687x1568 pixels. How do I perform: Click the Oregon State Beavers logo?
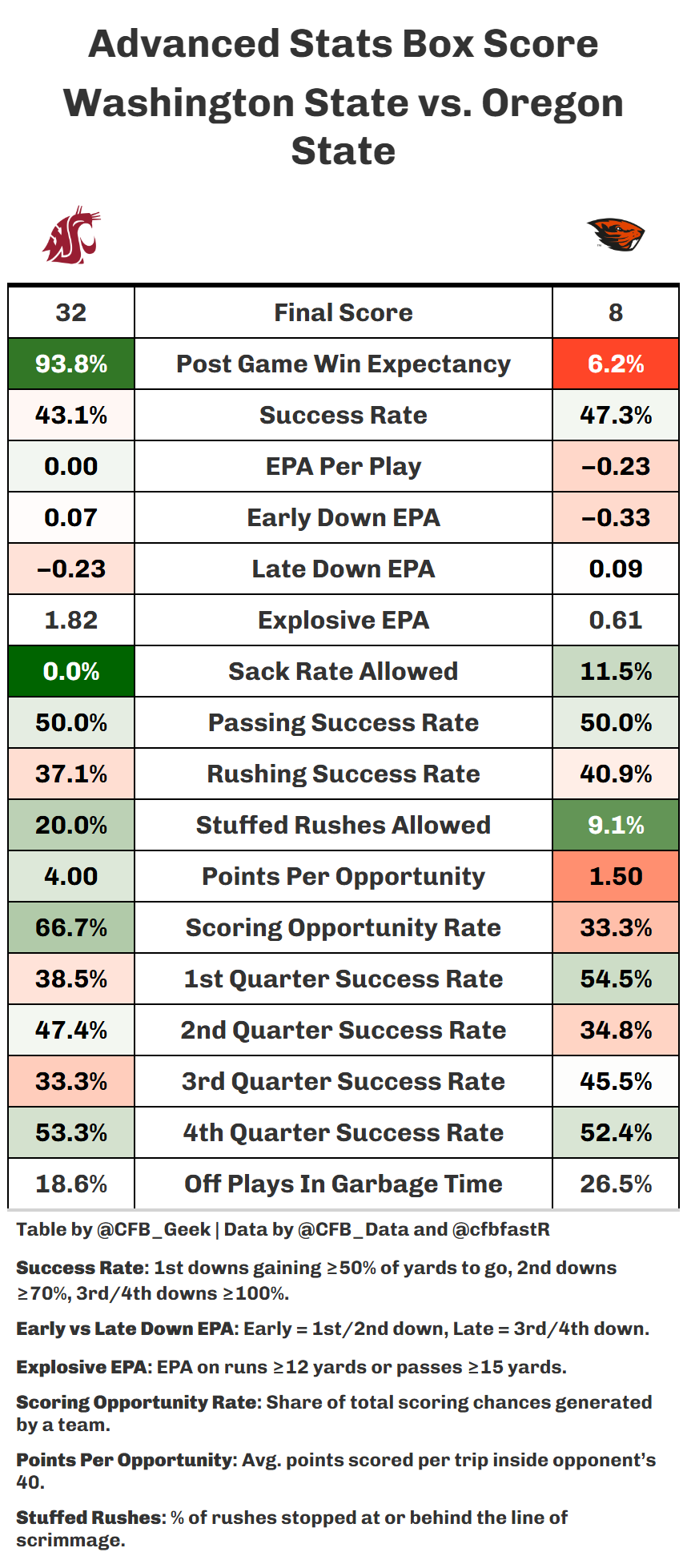[x=615, y=235]
